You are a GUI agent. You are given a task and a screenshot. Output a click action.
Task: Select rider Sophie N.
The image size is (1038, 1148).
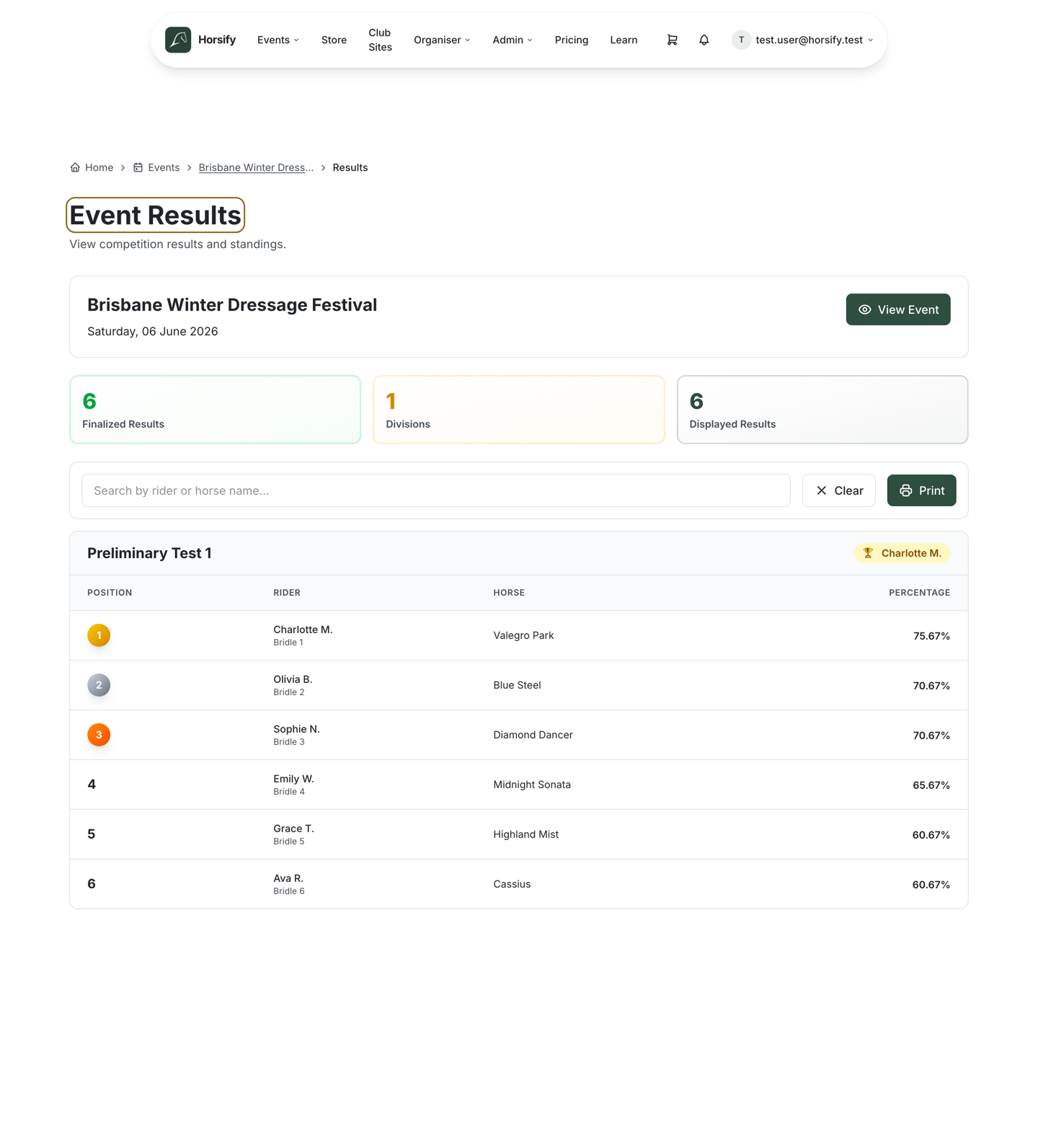click(296, 729)
